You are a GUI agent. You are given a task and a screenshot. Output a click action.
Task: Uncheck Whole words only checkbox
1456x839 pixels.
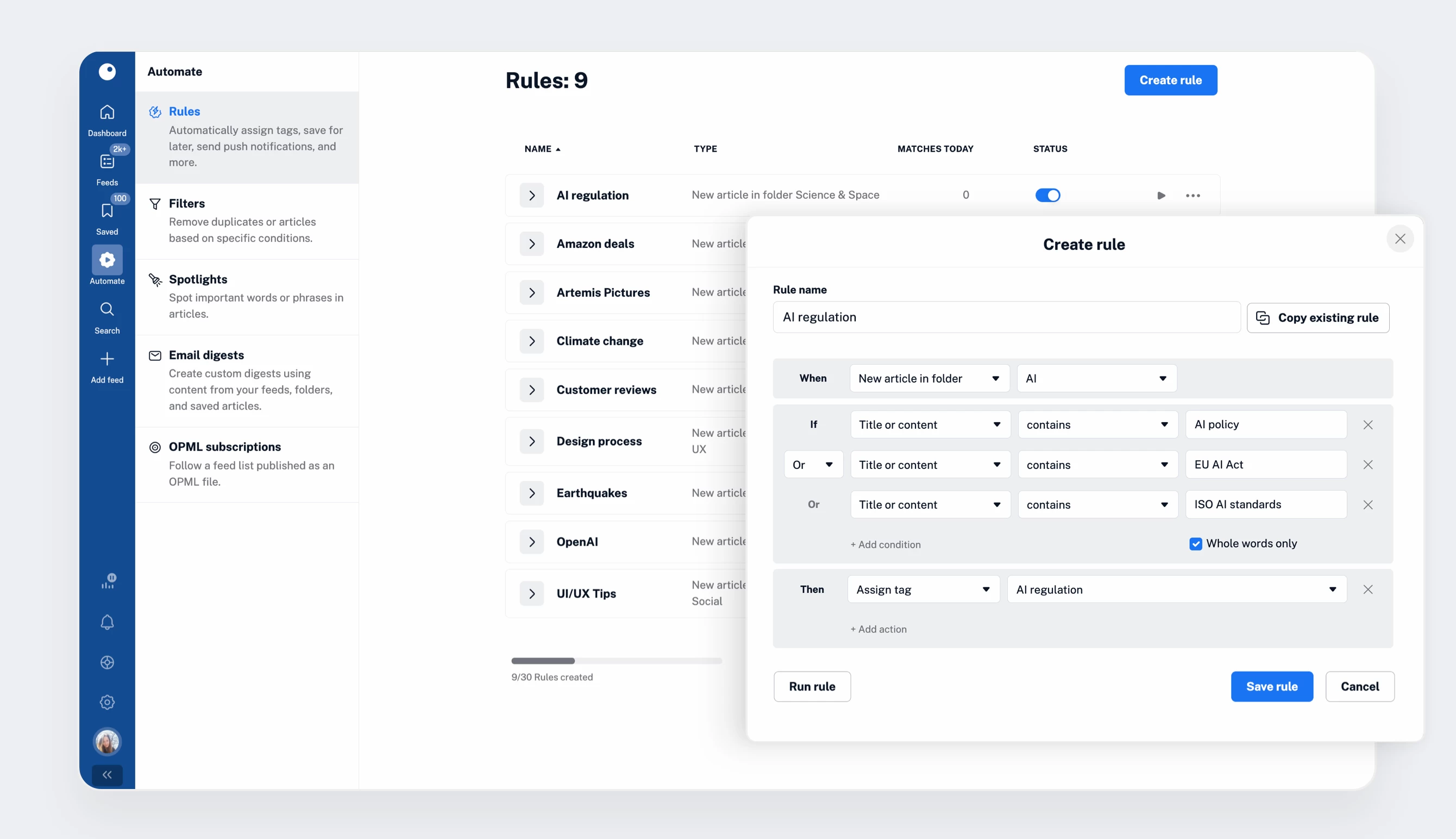pos(1196,544)
